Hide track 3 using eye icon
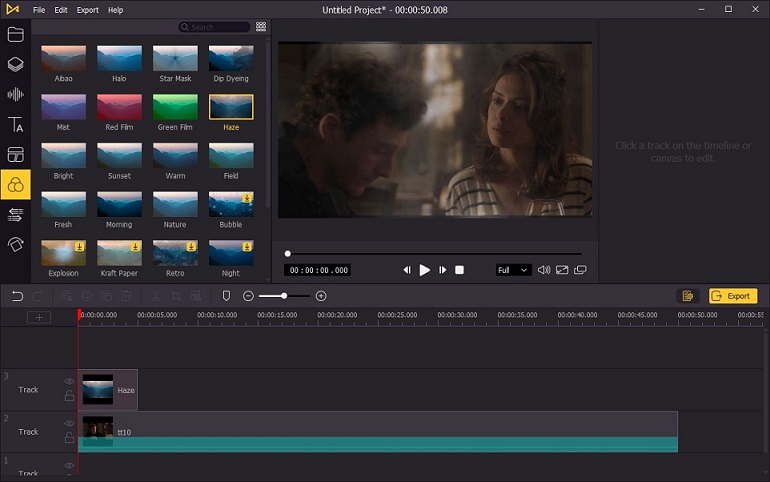The image size is (770, 482). point(69,381)
